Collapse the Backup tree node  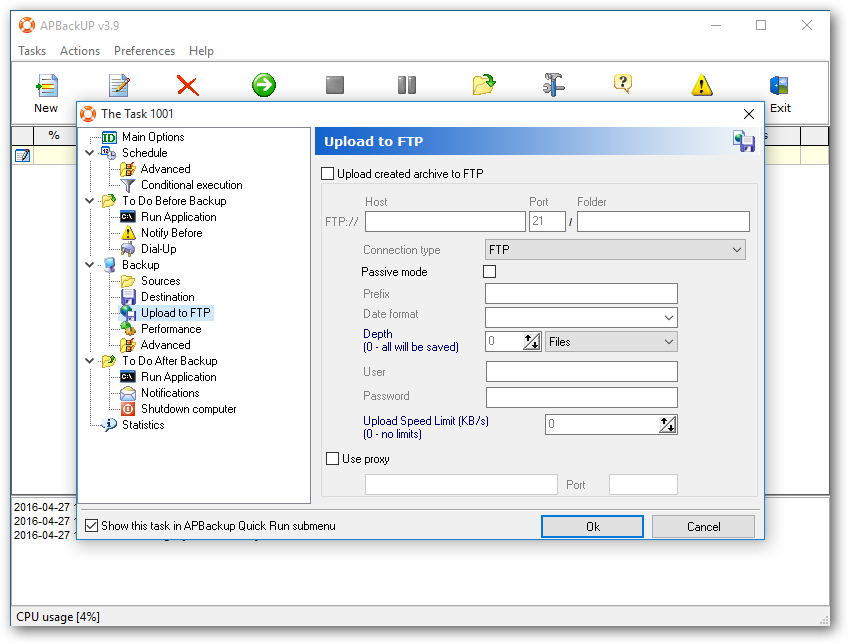tap(90, 265)
